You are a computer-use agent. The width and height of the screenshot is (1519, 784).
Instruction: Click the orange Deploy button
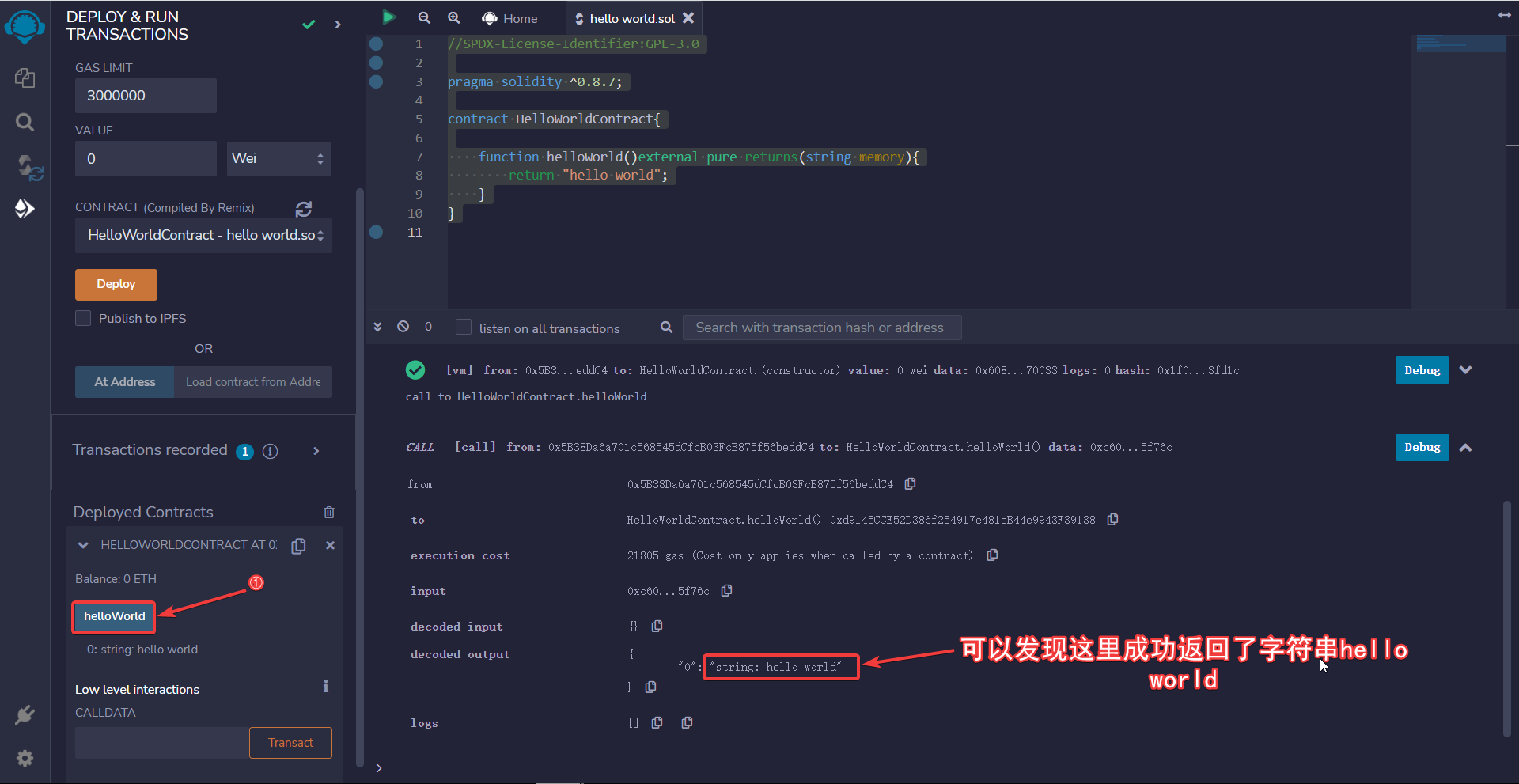116,284
